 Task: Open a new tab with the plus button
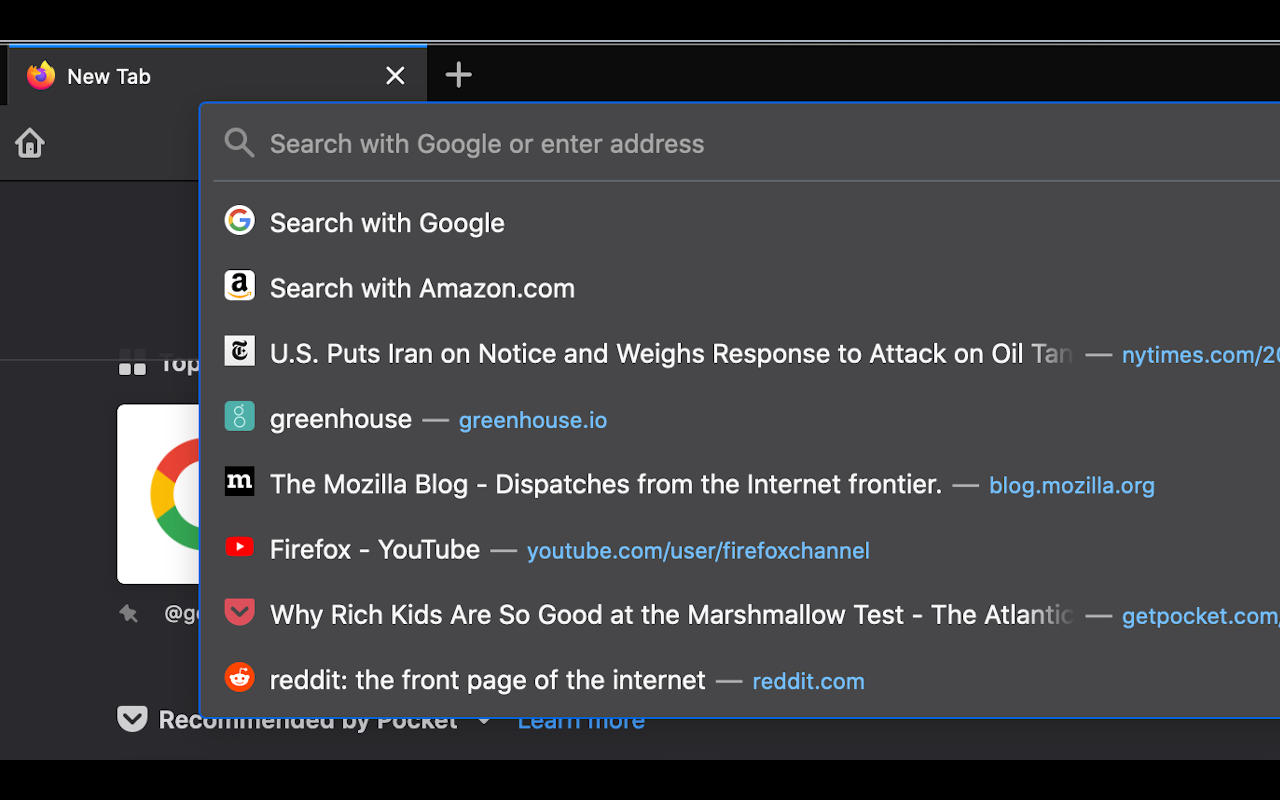point(458,74)
